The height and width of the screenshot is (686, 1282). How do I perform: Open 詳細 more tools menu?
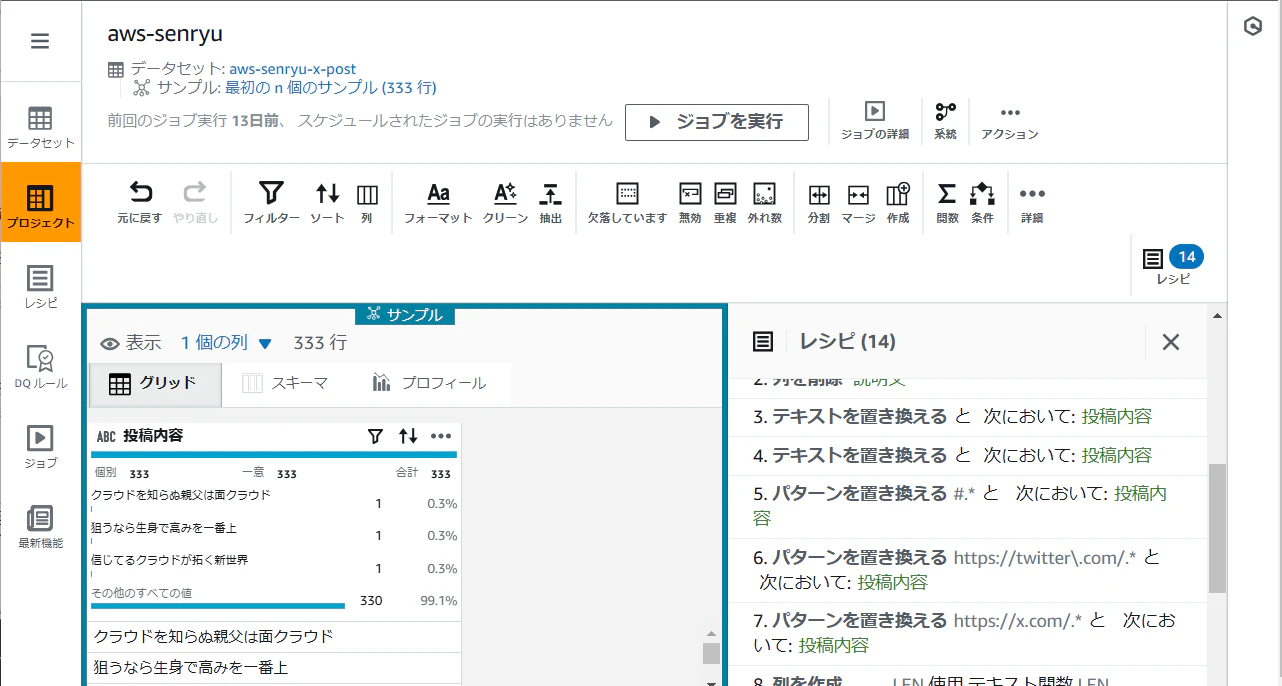[x=1032, y=202]
